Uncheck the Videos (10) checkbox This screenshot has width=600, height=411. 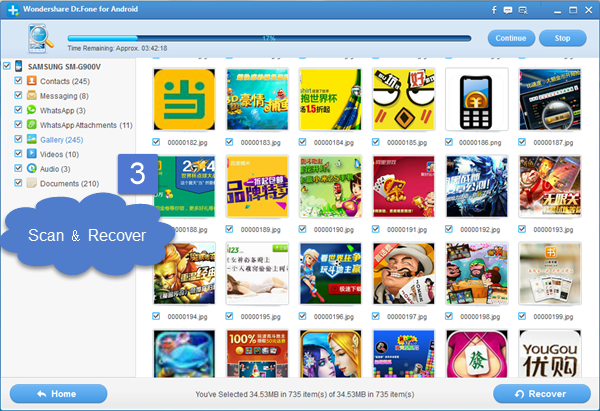click(18, 153)
